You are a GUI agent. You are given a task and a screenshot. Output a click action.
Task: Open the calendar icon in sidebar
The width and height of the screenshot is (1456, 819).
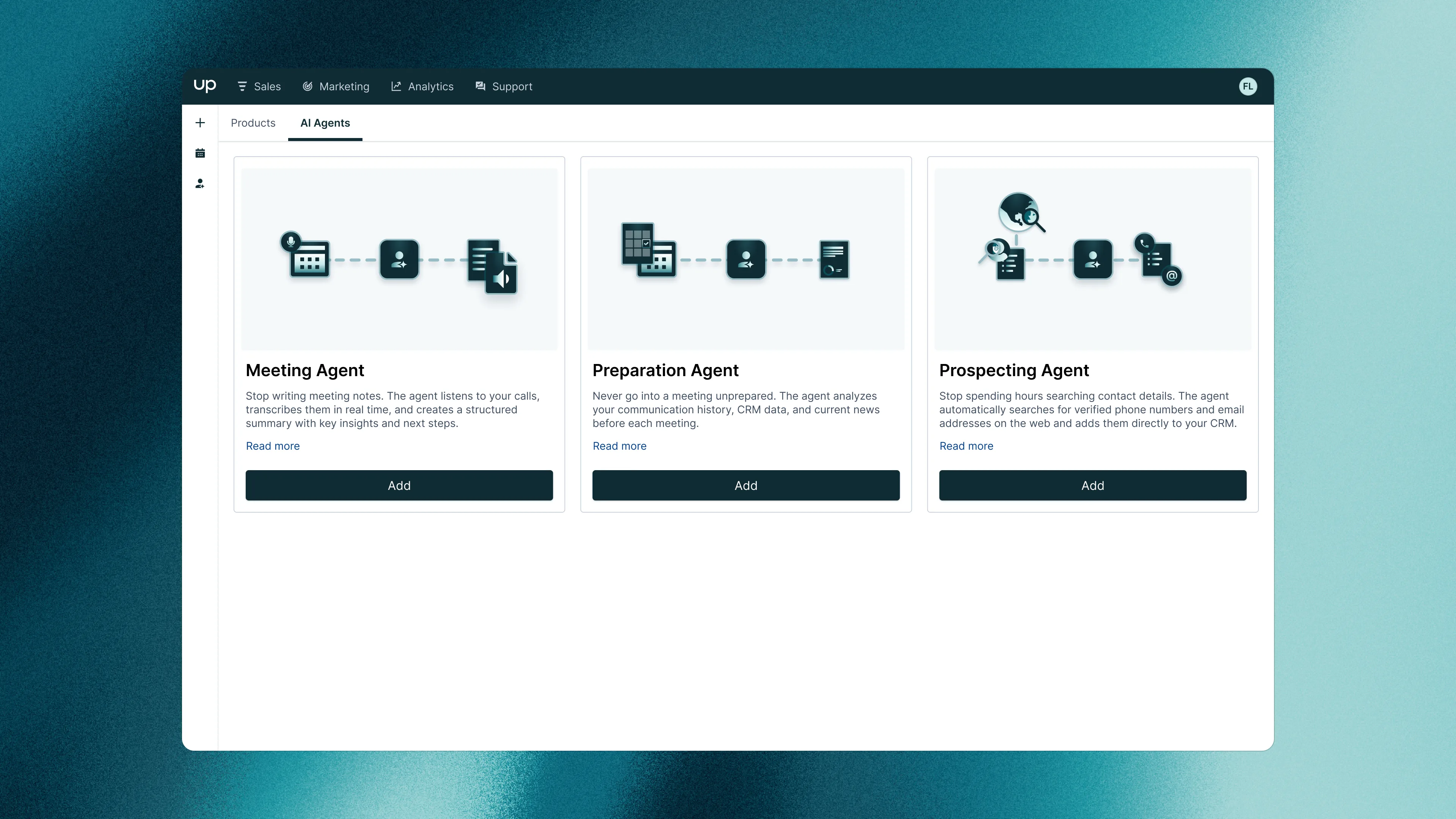[x=200, y=153]
